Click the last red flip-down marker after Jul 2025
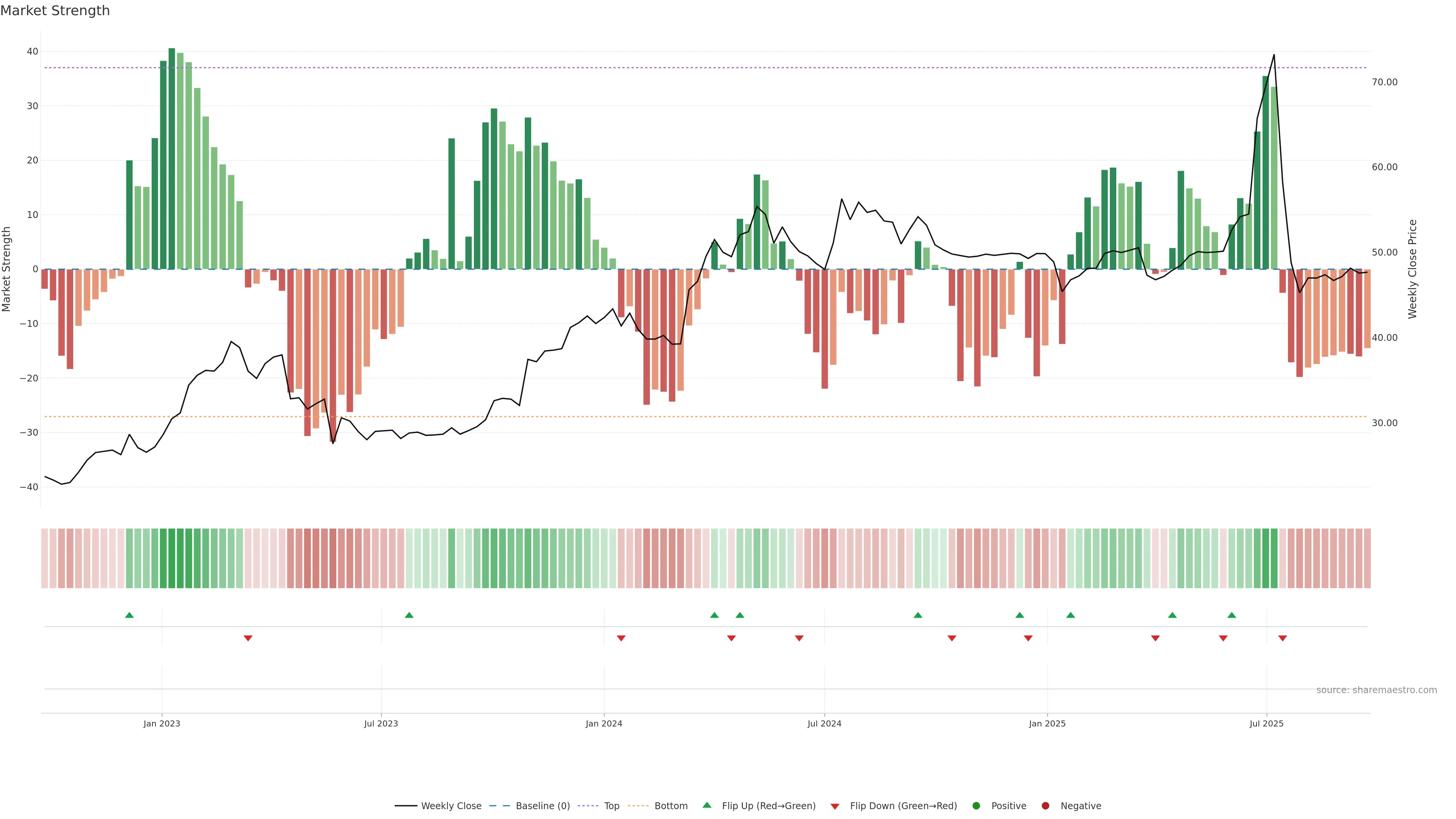The width and height of the screenshot is (1456, 819). point(1282,638)
